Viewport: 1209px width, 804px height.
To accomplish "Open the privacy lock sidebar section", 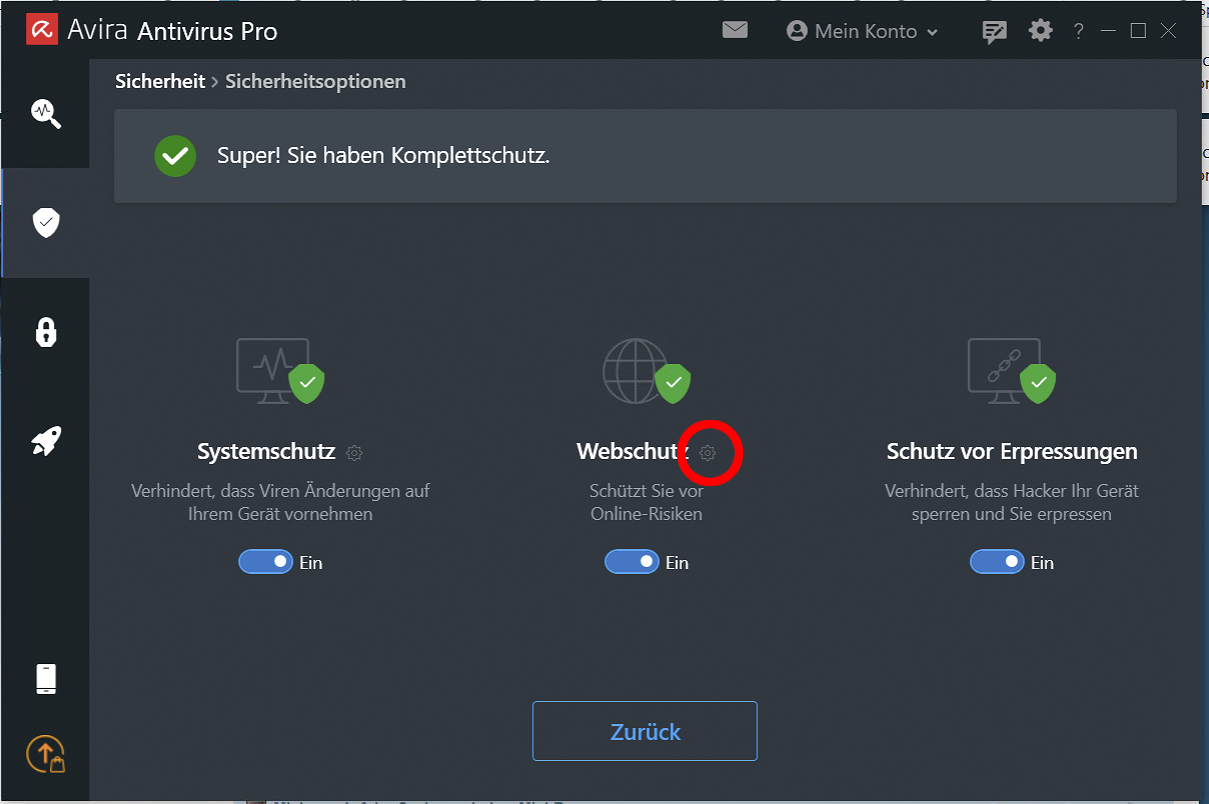I will 46,332.
